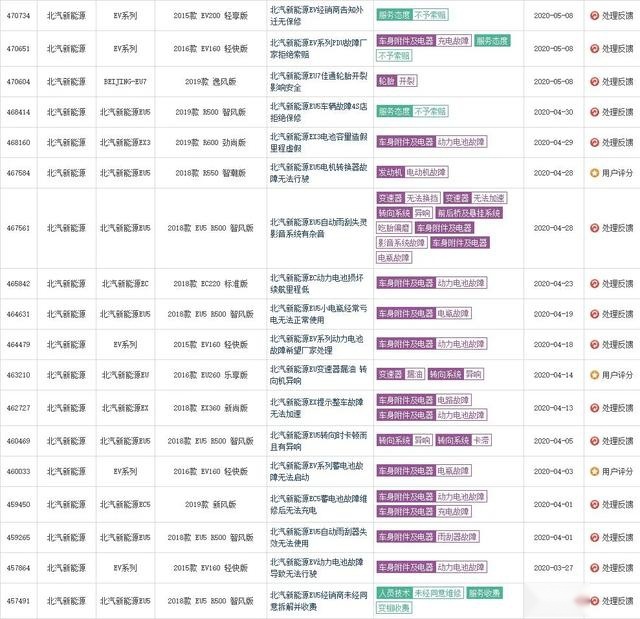Click the date 2020-03-27
Screen dimensions: 640x619
point(553,568)
